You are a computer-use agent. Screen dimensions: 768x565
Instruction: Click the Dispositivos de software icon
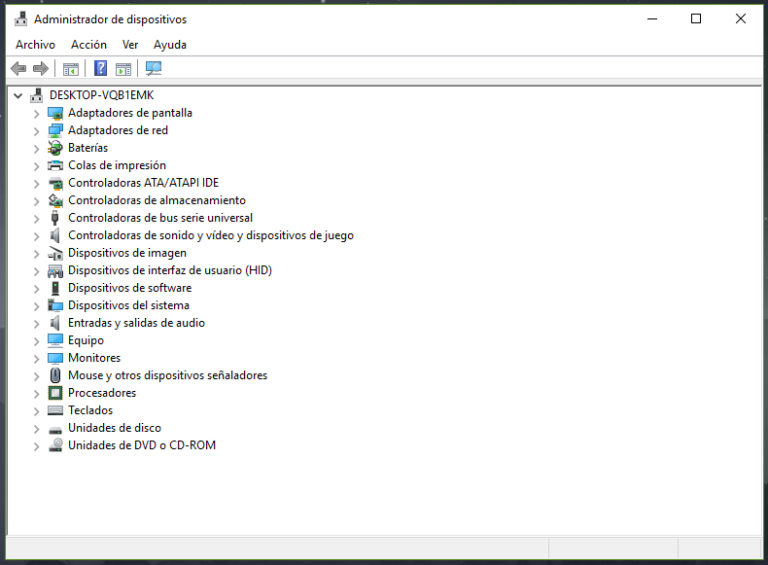tap(55, 288)
